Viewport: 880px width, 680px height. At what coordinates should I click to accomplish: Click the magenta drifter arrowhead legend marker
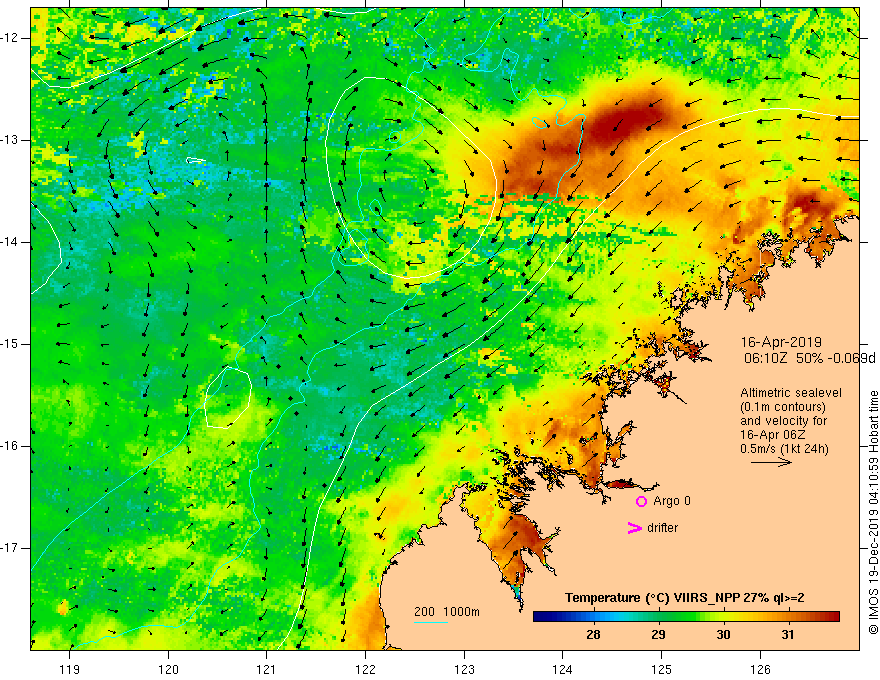[x=634, y=528]
